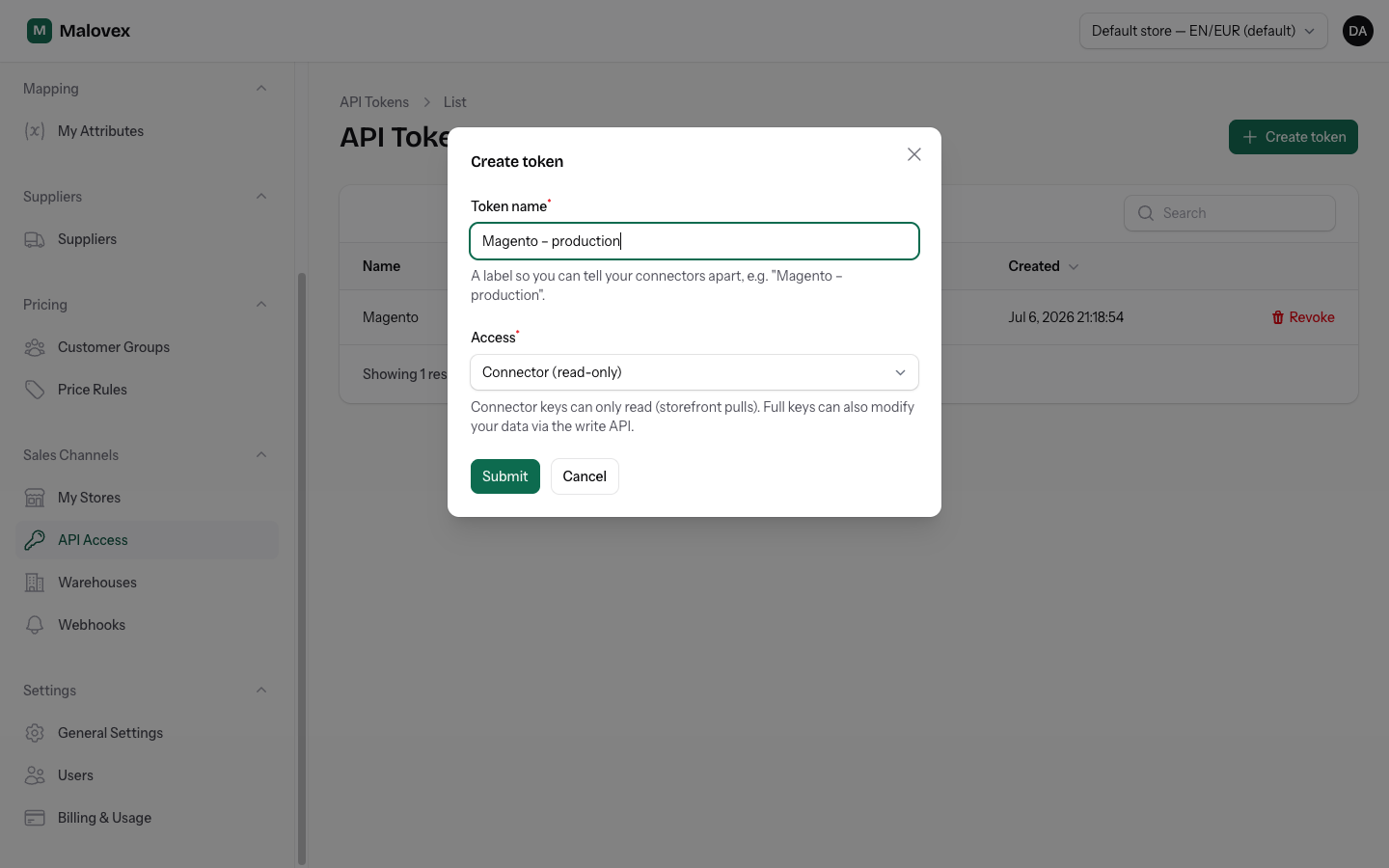1389x868 pixels.
Task: Collapse the Pricing sidebar section
Action: pyautogui.click(x=261, y=305)
